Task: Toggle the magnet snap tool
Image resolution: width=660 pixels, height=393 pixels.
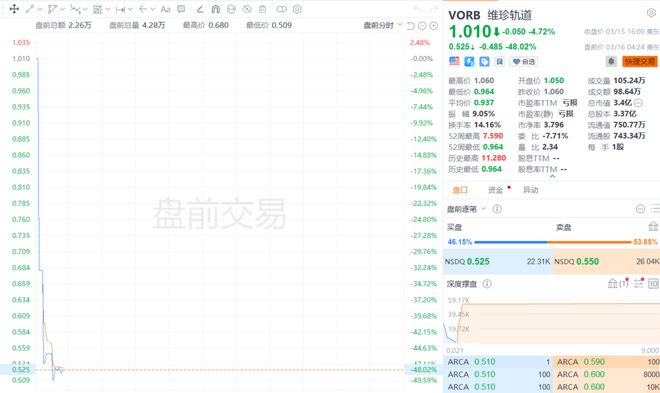Action: (216, 9)
